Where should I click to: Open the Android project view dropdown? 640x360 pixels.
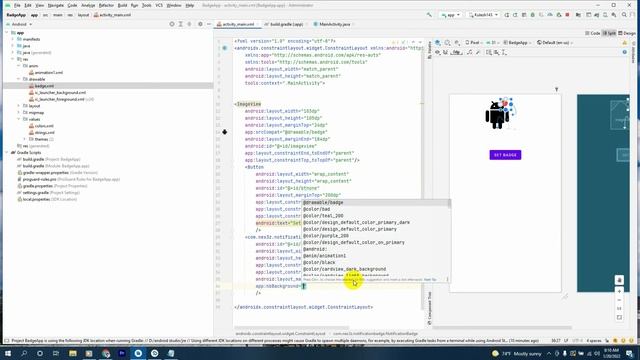[19, 24]
